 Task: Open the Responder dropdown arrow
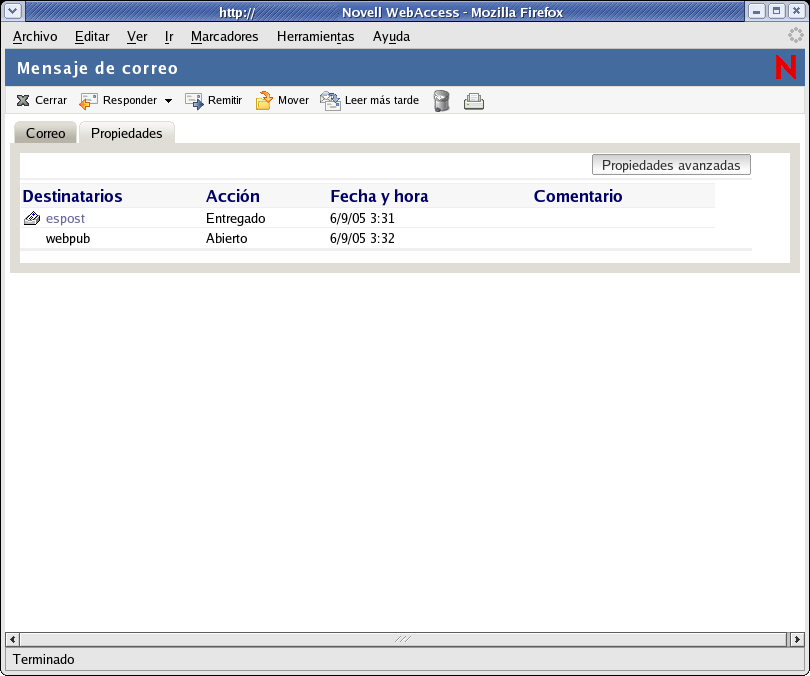168,101
